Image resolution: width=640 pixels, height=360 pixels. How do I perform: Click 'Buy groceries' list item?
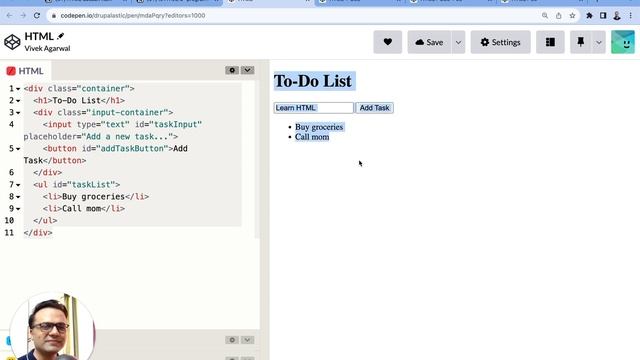click(x=319, y=127)
